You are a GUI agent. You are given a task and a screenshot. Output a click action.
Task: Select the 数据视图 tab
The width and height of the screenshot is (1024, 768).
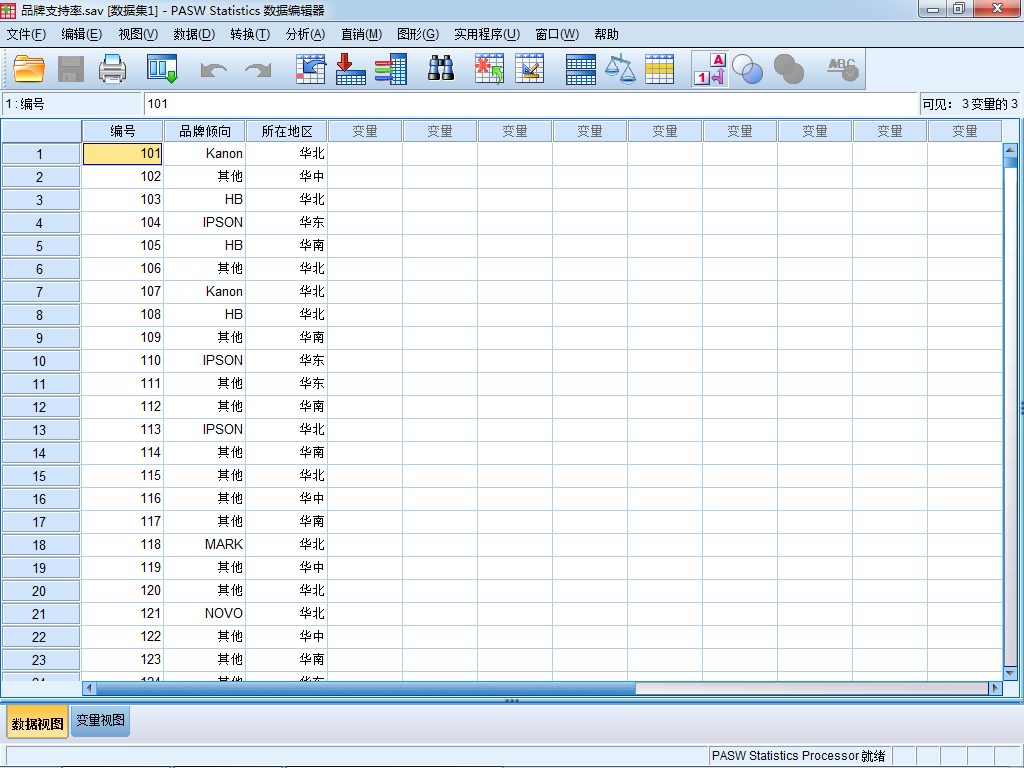(38, 722)
